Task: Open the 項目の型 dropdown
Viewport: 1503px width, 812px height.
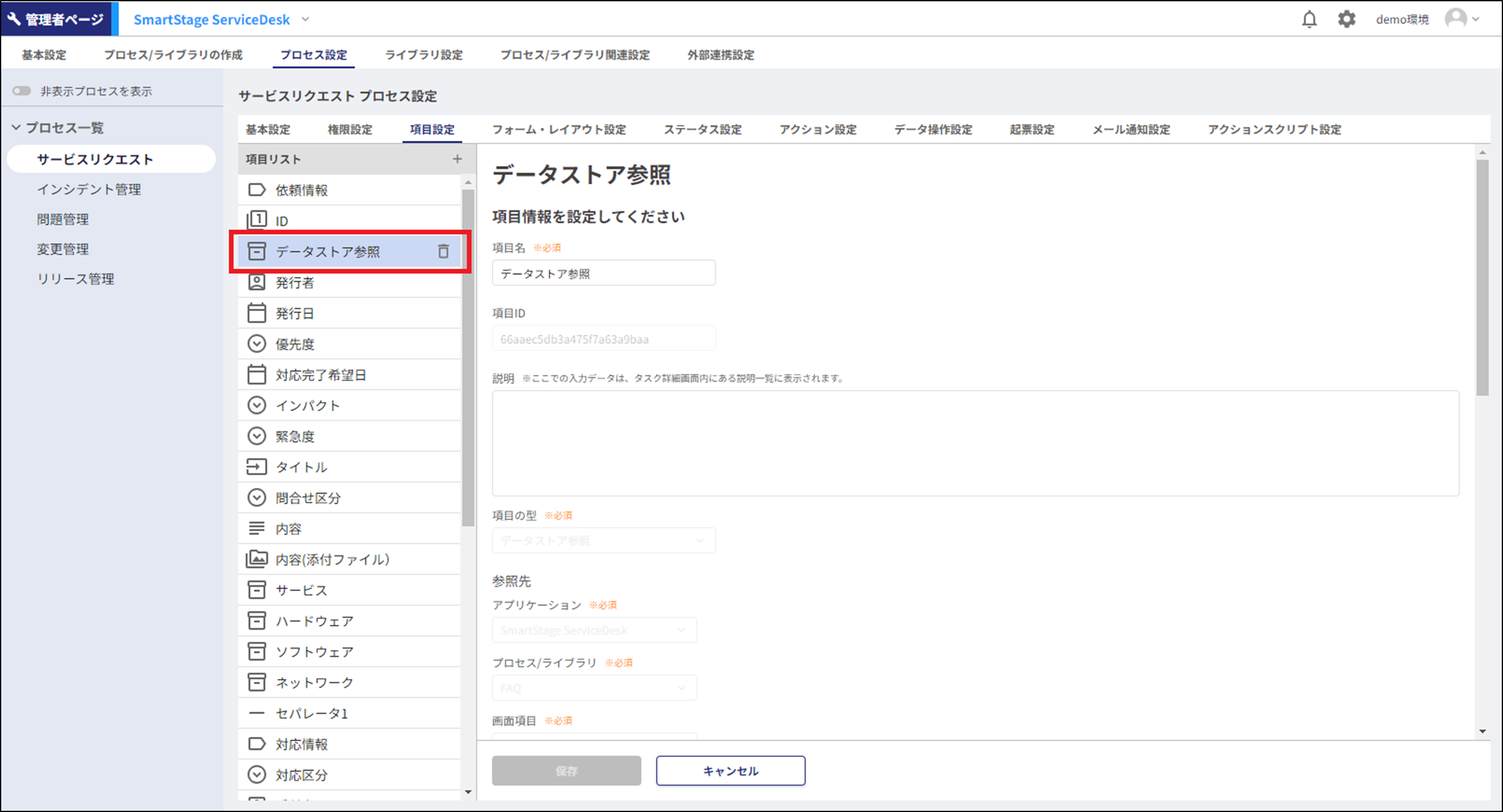Action: tap(603, 540)
